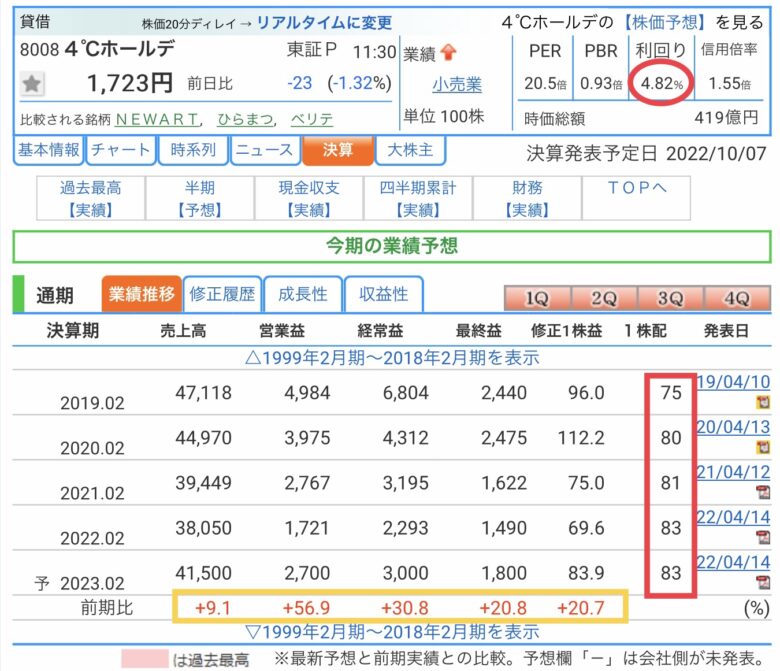
Task: Click the 信用倍率 value 1.55倍
Action: pos(729,84)
